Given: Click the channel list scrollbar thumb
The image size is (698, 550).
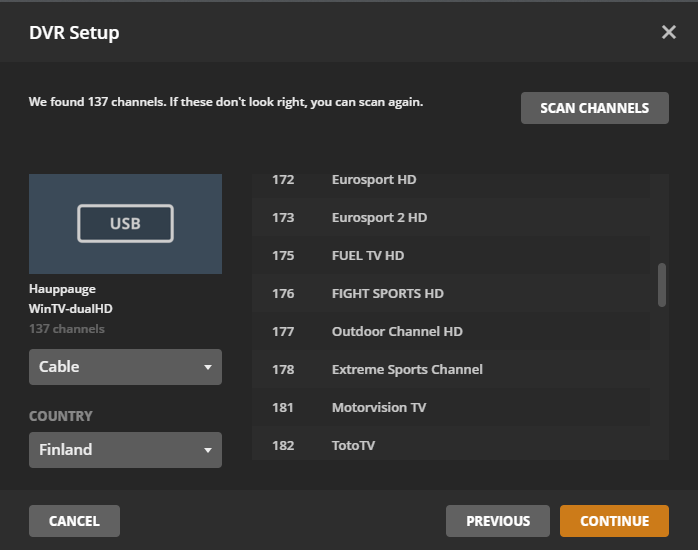Looking at the screenshot, I should pyautogui.click(x=661, y=285).
